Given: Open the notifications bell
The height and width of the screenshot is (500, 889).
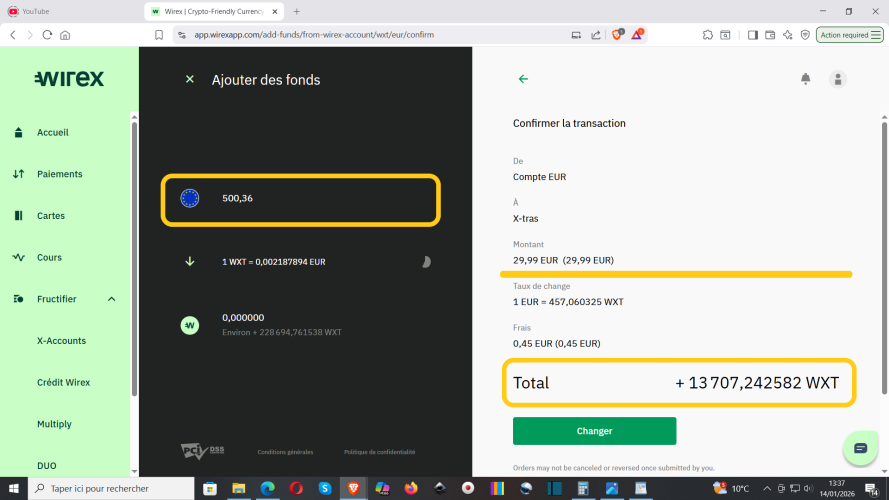Looking at the screenshot, I should (x=805, y=79).
